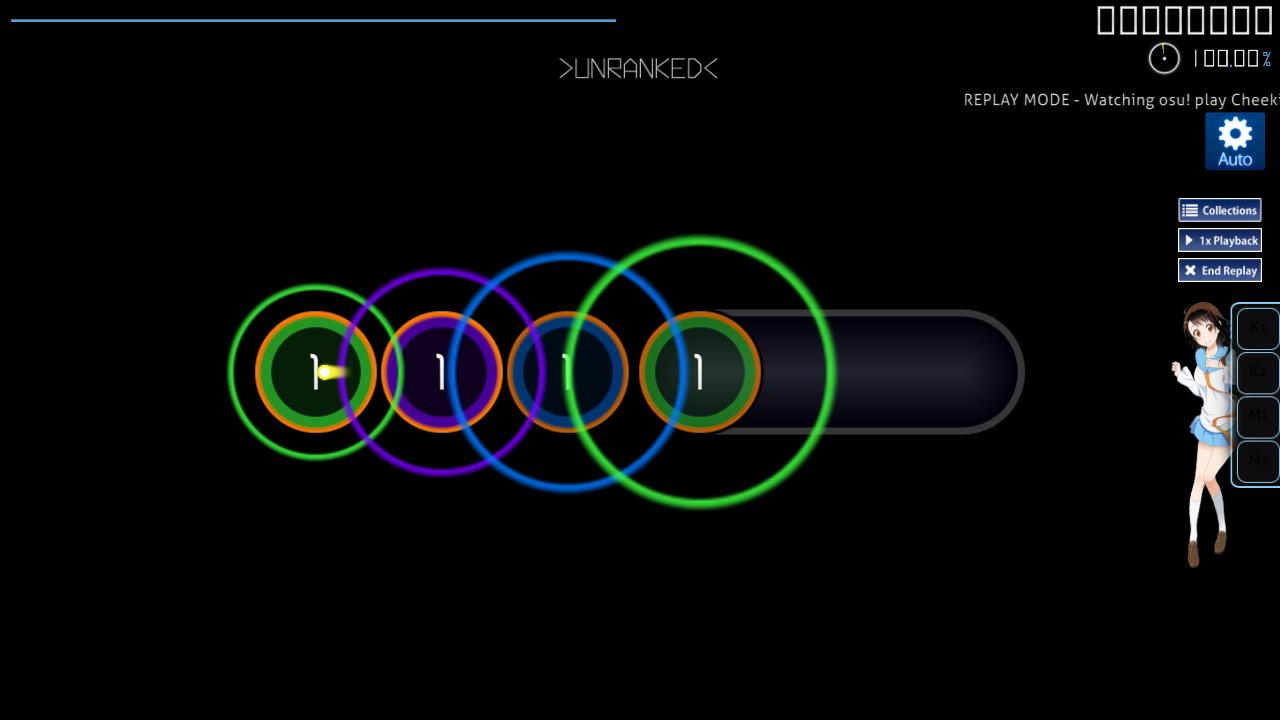Change the 1x Playback speed

pyautogui.click(x=1219, y=240)
